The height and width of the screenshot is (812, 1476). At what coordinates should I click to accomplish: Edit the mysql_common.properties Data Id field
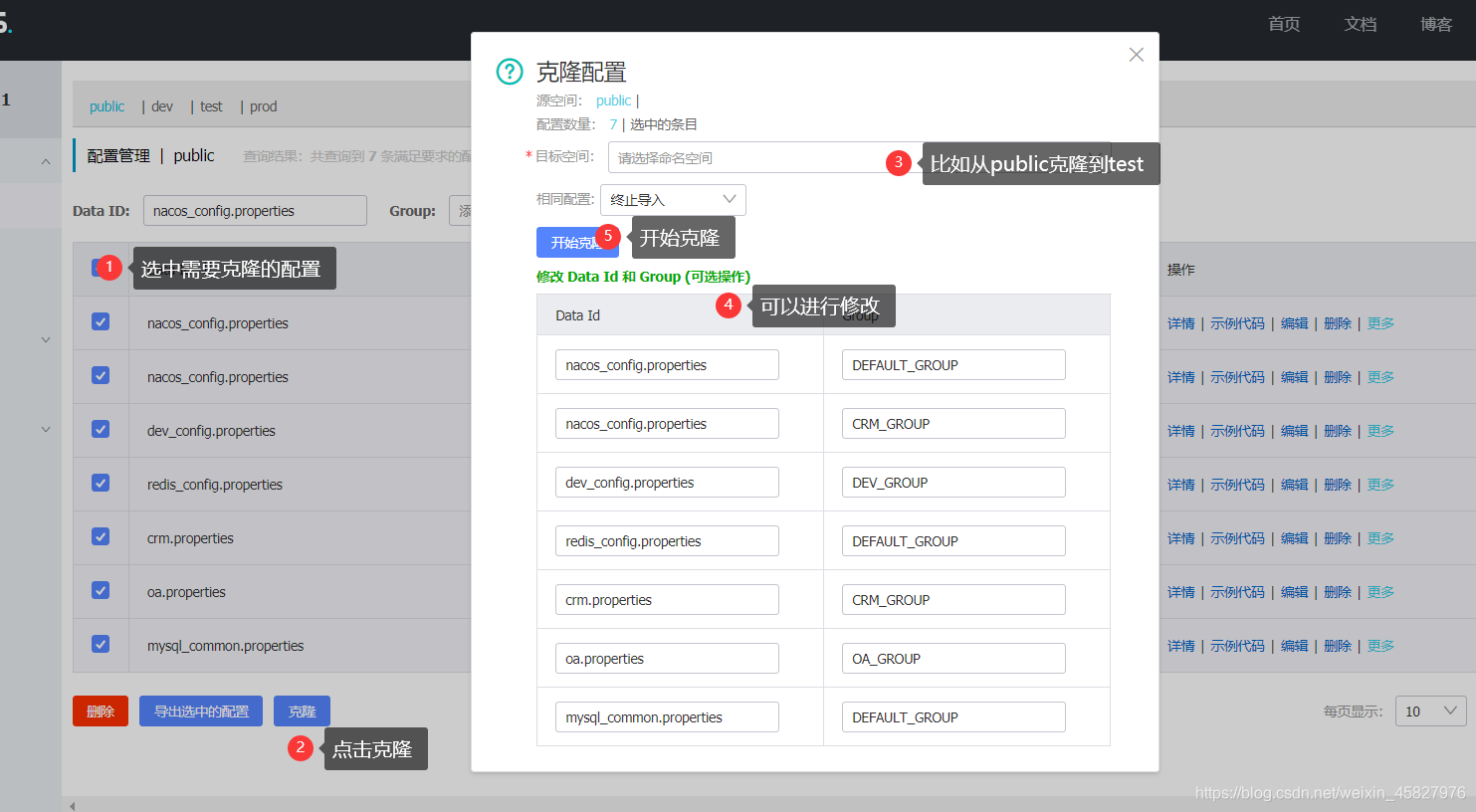(x=667, y=716)
